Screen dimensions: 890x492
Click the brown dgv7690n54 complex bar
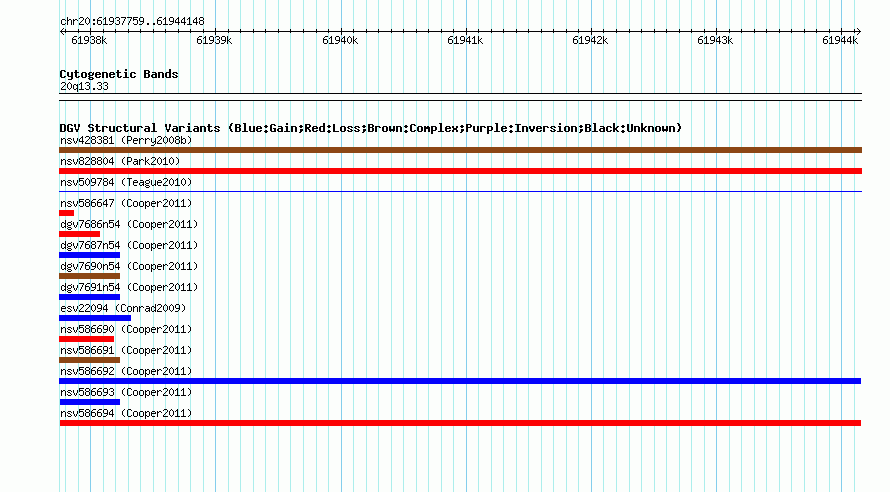90,276
